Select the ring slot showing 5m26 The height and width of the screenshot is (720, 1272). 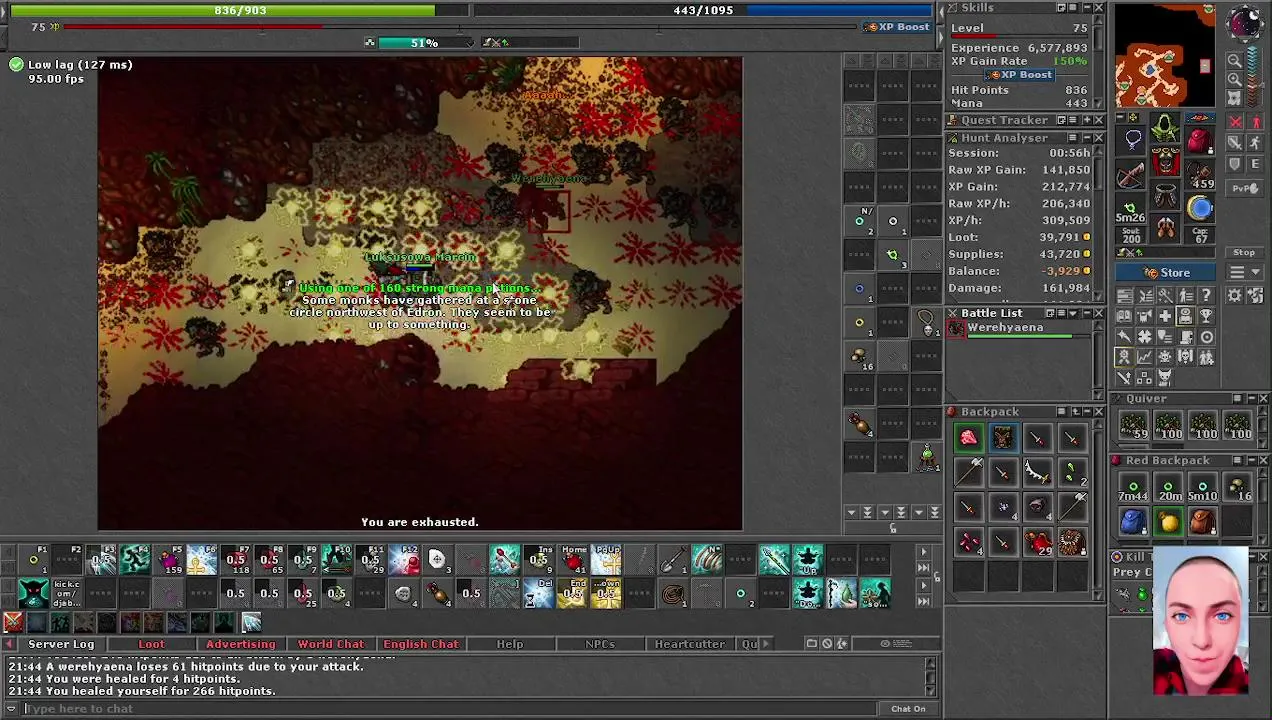[1131, 208]
